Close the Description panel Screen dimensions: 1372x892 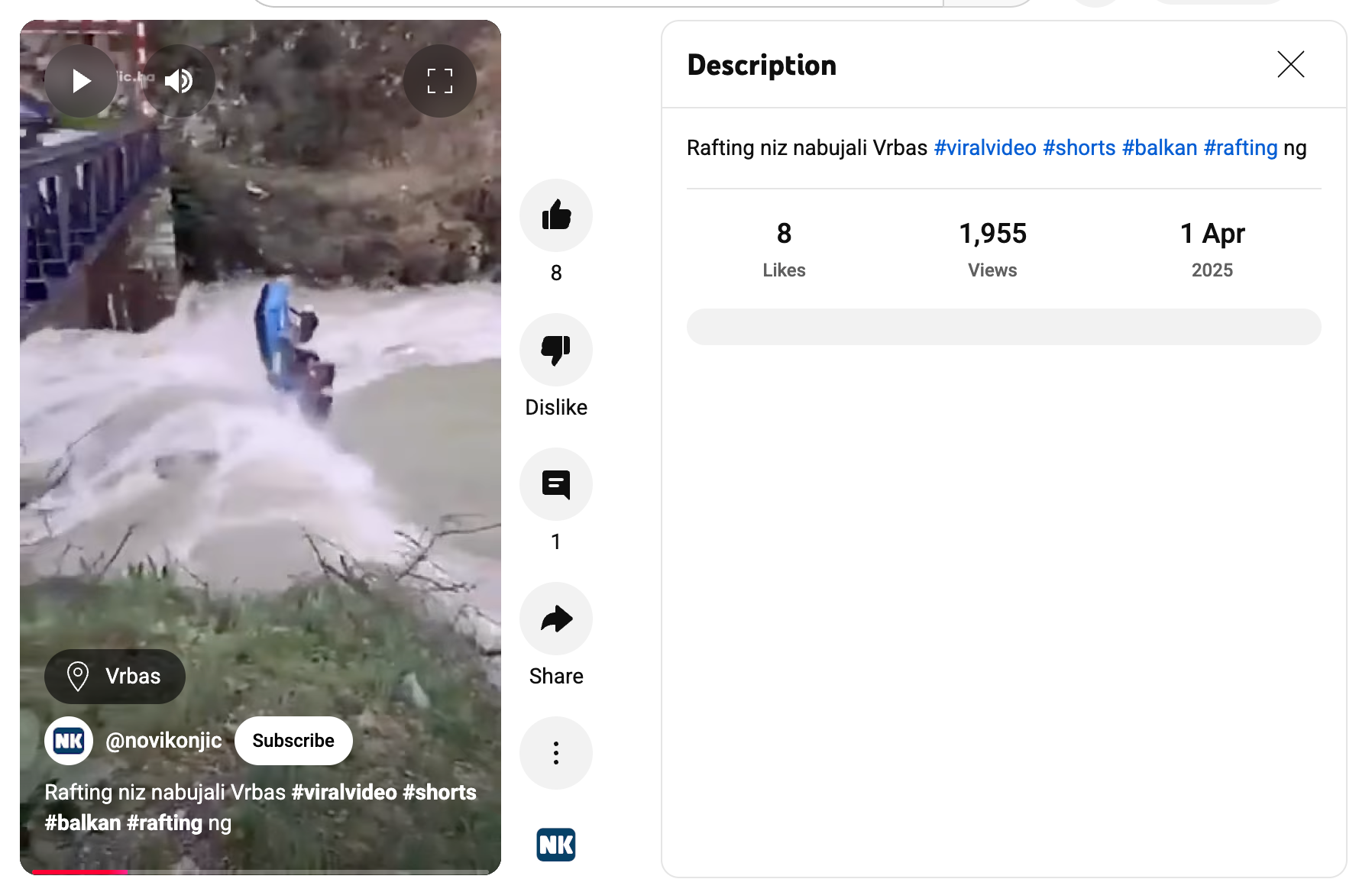point(1290,65)
